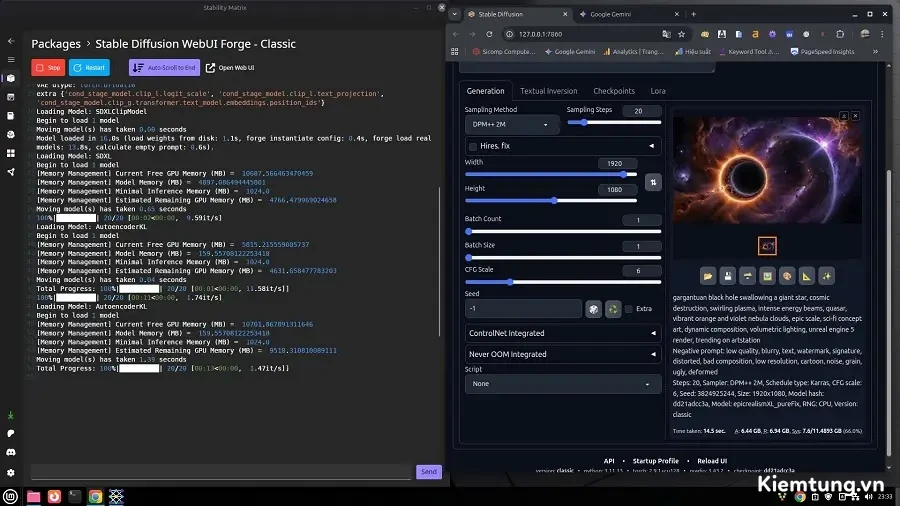Click the sparkle upscale icon below image
900x506 pixels.
click(x=827, y=277)
